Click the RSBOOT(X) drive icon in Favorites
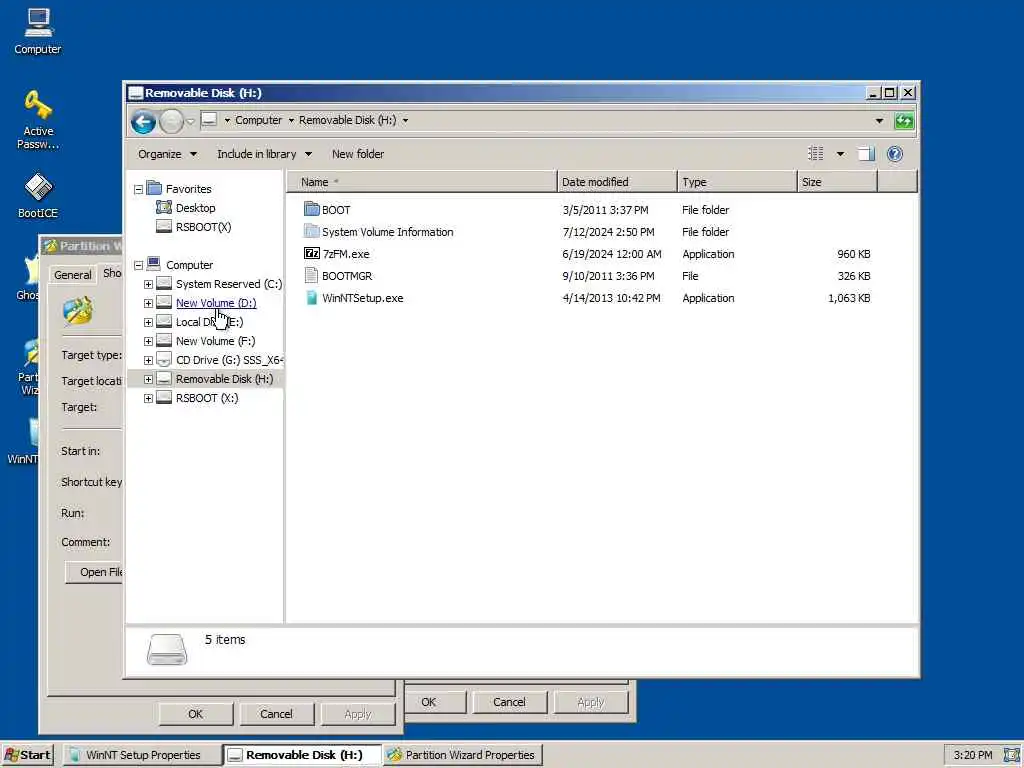This screenshot has height=768, width=1024. coord(164,226)
